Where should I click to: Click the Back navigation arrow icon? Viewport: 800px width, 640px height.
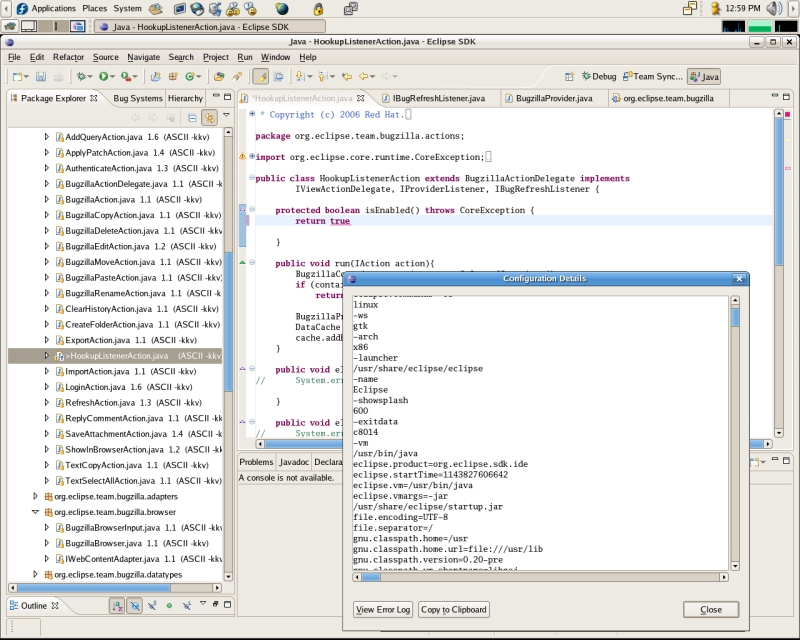point(363,77)
